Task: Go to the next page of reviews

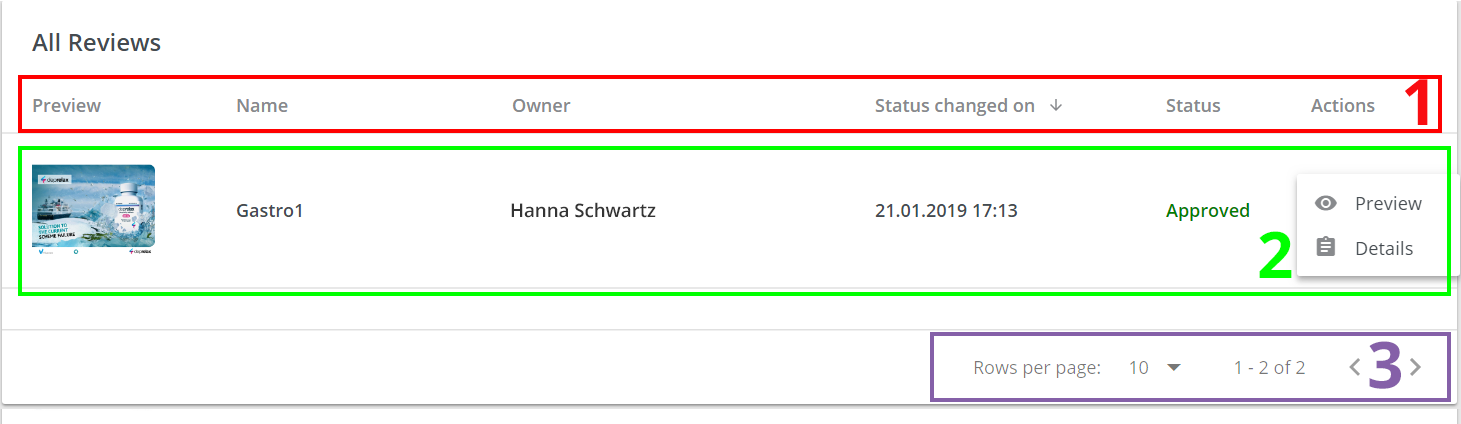Action: coord(1415,367)
